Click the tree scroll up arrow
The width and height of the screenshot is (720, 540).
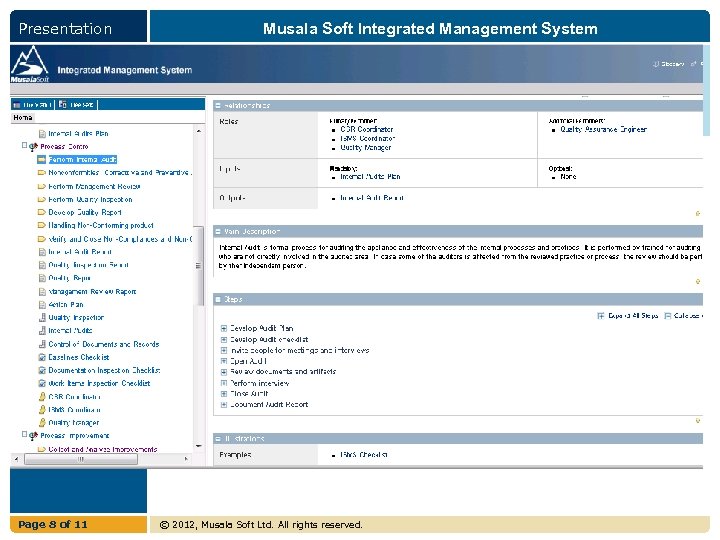pos(199,131)
